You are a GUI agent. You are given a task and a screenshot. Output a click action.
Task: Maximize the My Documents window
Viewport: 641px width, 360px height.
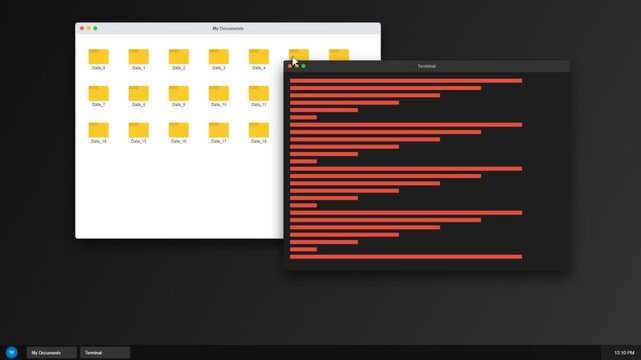(95, 28)
